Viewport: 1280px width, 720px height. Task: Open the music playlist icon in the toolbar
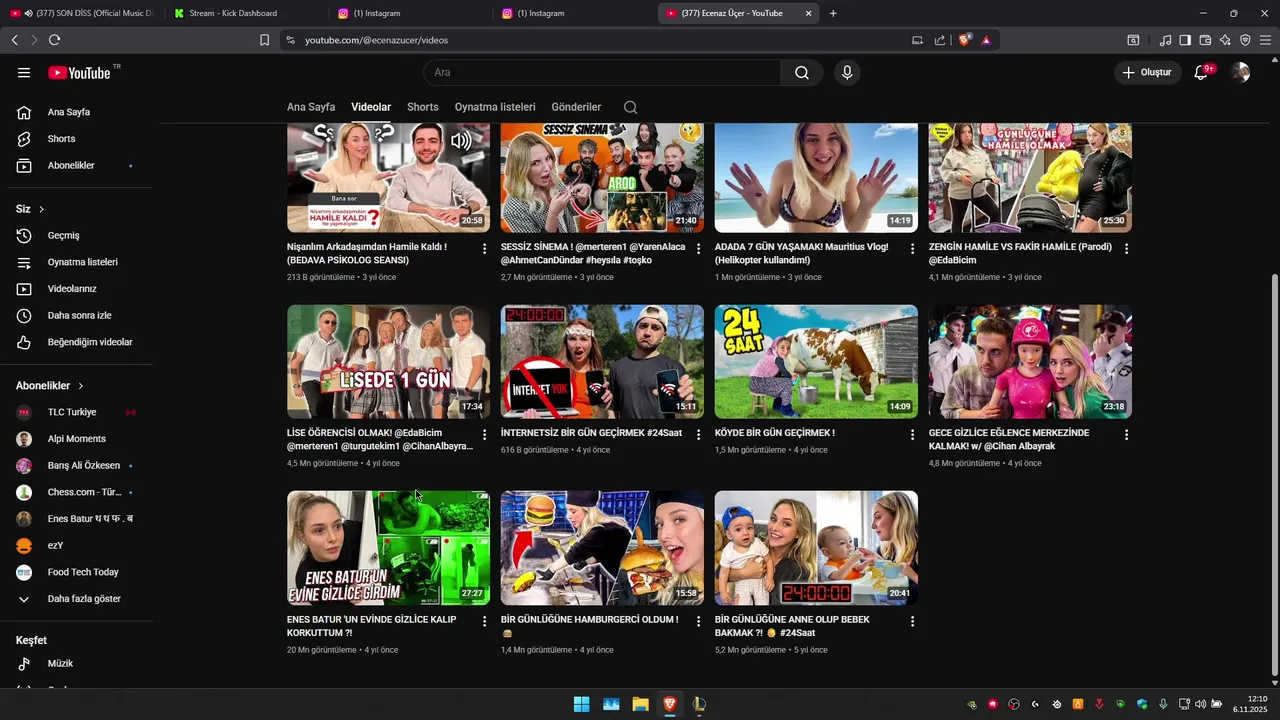(x=1165, y=40)
